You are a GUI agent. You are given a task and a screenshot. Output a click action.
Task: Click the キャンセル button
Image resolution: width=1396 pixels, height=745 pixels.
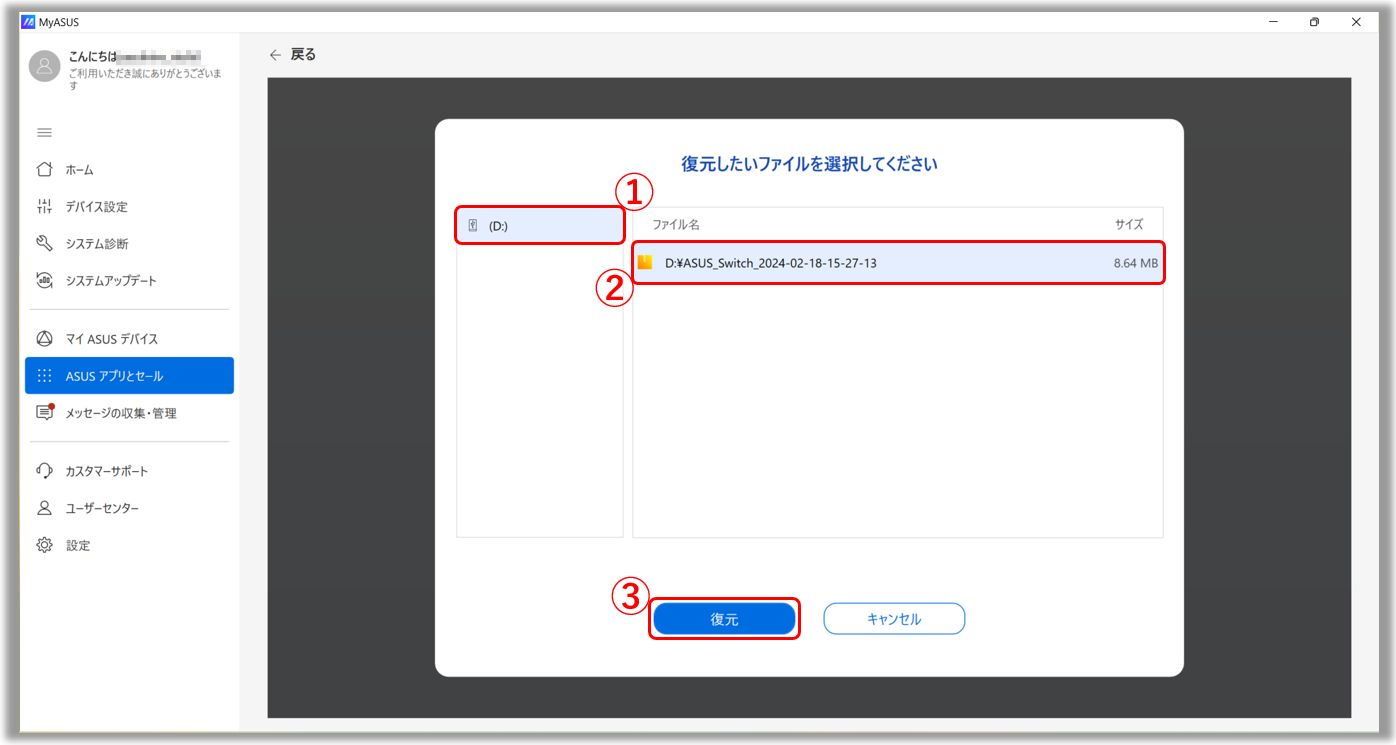click(x=894, y=619)
